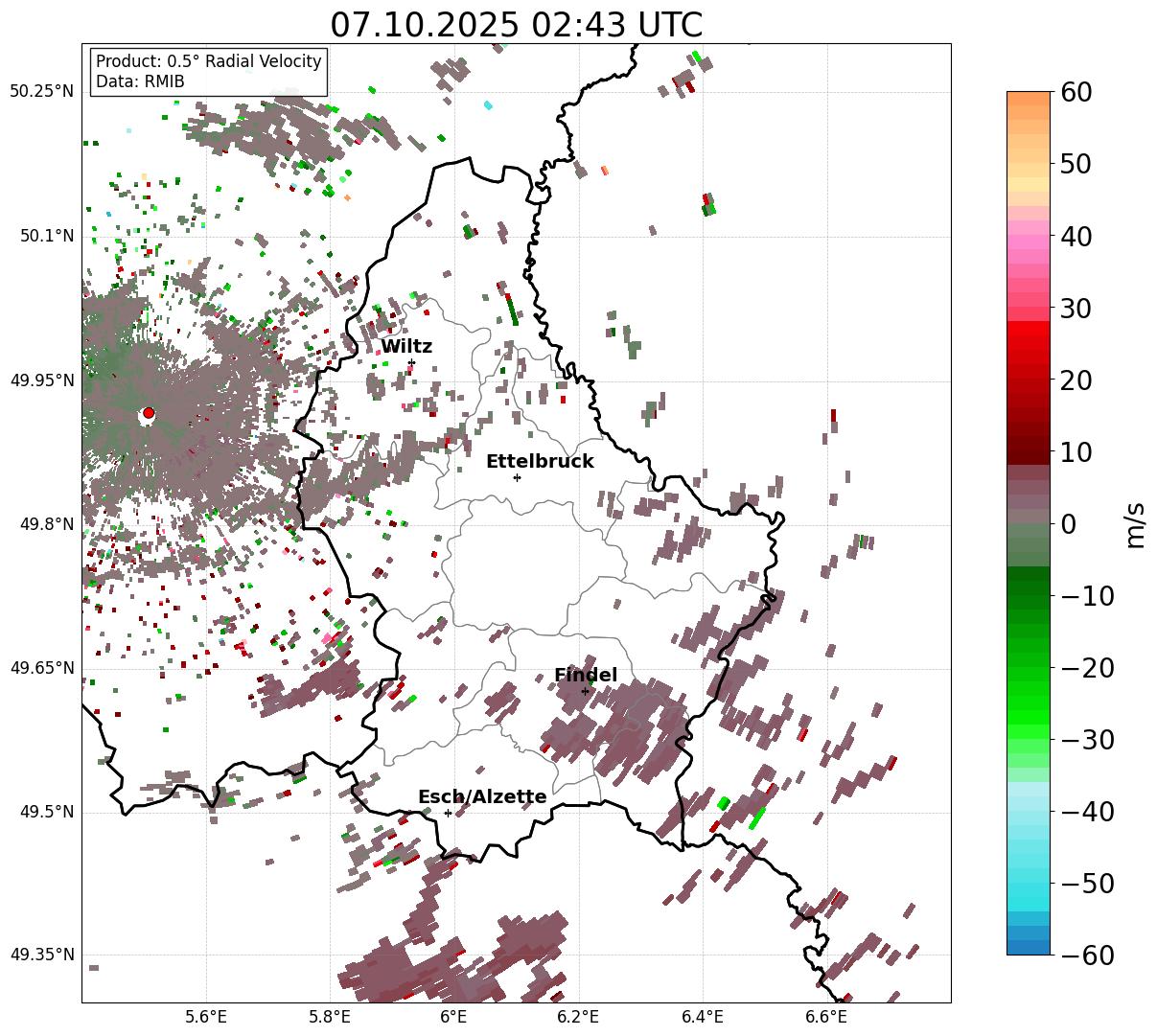Click the latitude label 49.65°N
The width and height of the screenshot is (1157, 1036).
pos(41,668)
